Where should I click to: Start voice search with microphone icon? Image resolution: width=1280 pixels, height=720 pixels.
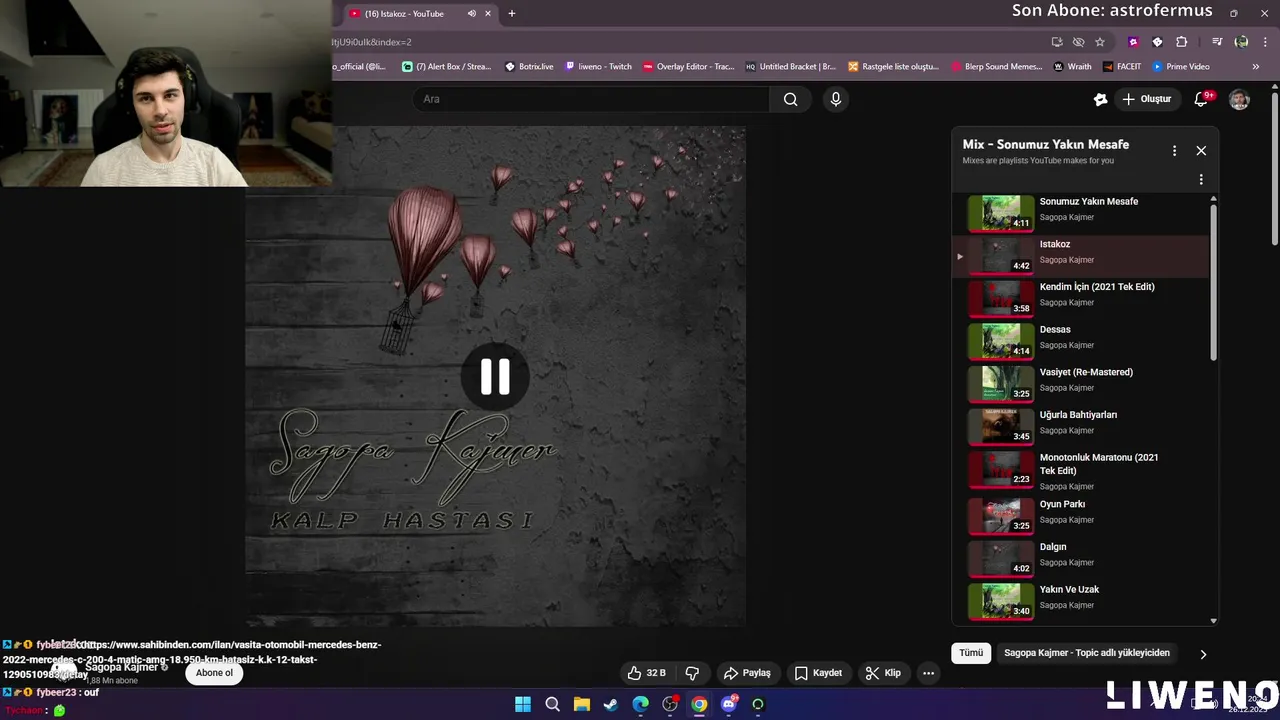(x=836, y=99)
